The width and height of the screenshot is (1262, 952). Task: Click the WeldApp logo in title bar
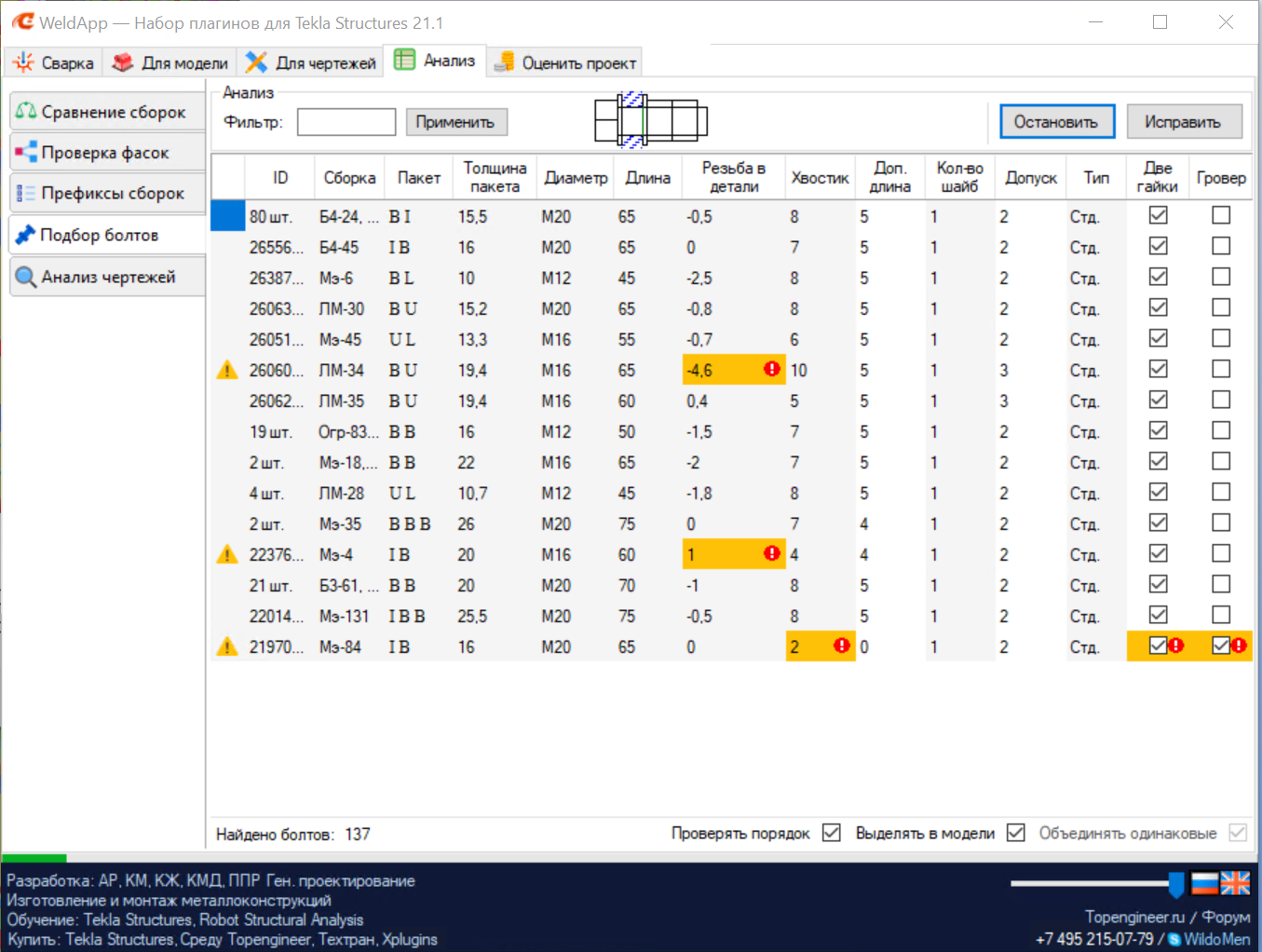(x=22, y=22)
